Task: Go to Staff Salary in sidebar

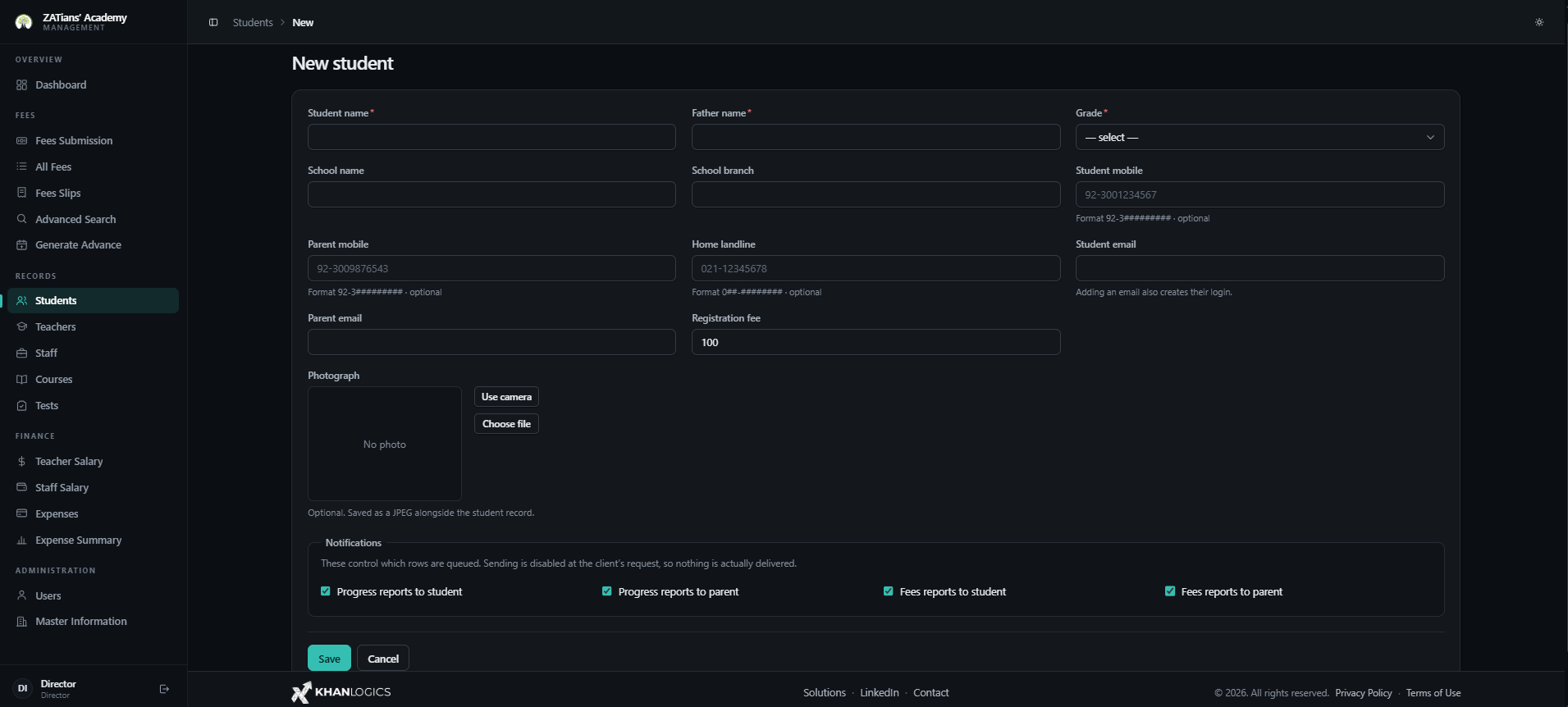Action: pyautogui.click(x=93, y=487)
